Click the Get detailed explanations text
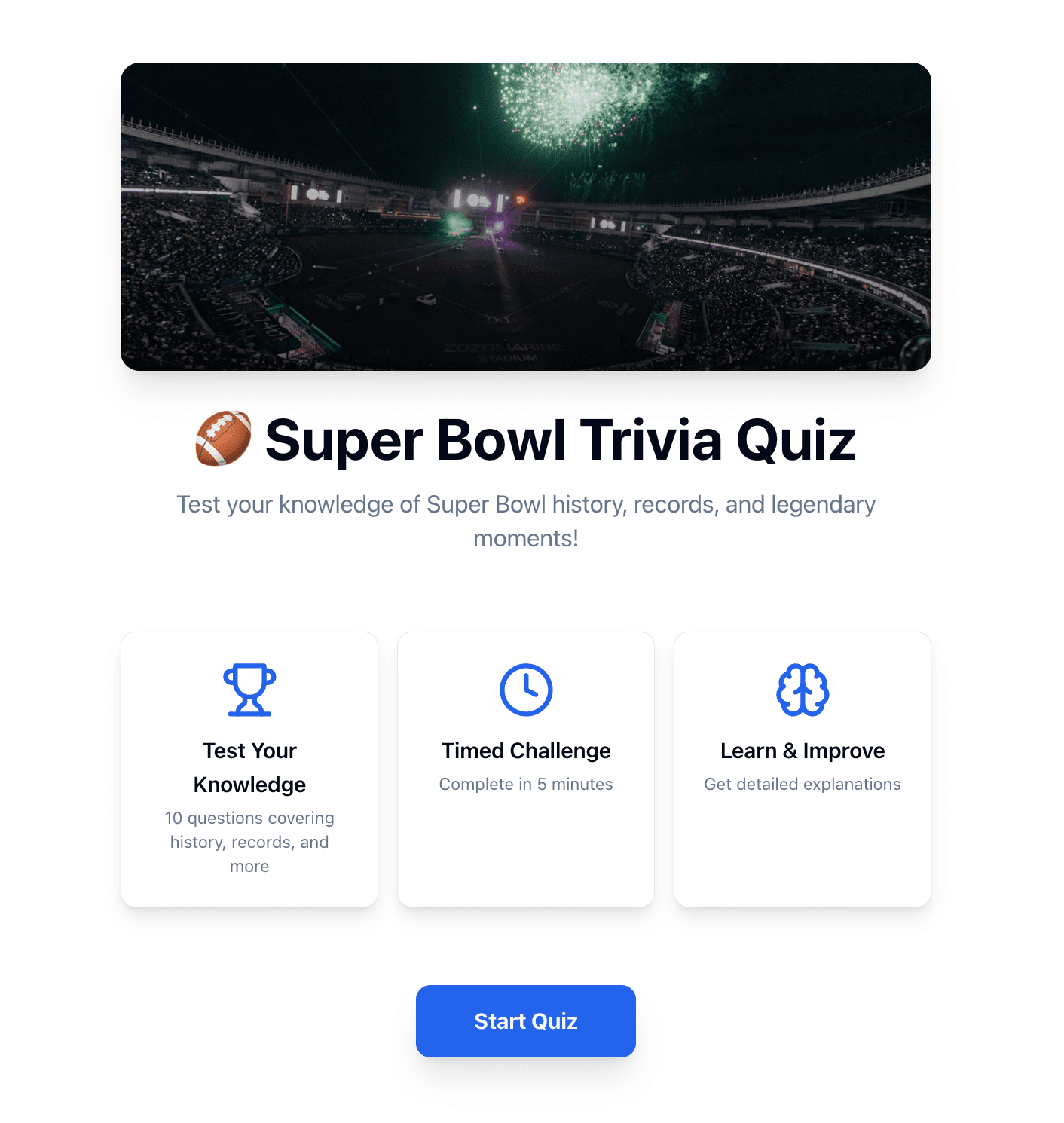The image size is (1064, 1123). pyautogui.click(x=802, y=784)
